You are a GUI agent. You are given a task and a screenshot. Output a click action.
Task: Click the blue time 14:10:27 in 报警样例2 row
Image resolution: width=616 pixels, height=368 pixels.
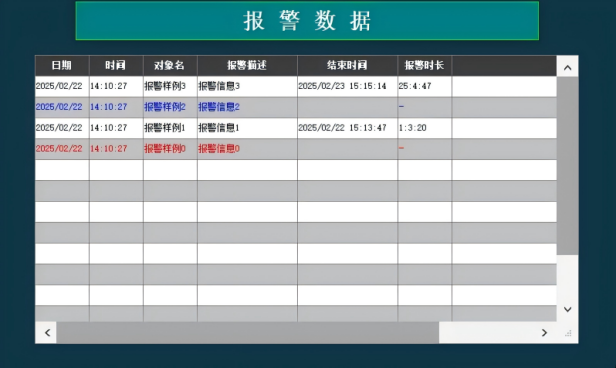point(116,107)
